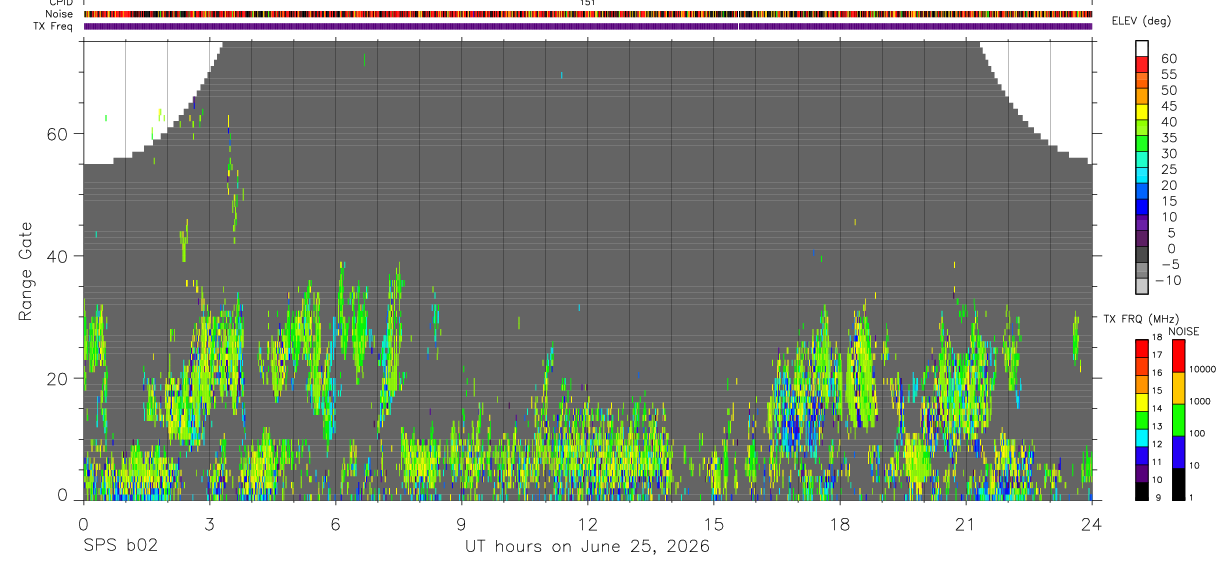This screenshot has height=567, width=1228.
Task: Click the Noise color strip at top
Action: point(588,15)
